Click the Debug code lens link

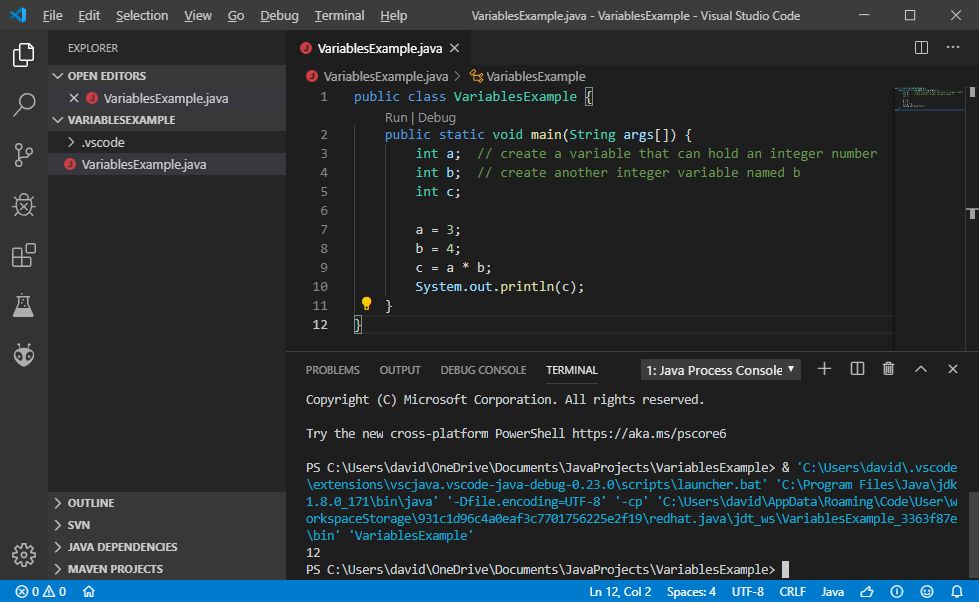[x=436, y=117]
